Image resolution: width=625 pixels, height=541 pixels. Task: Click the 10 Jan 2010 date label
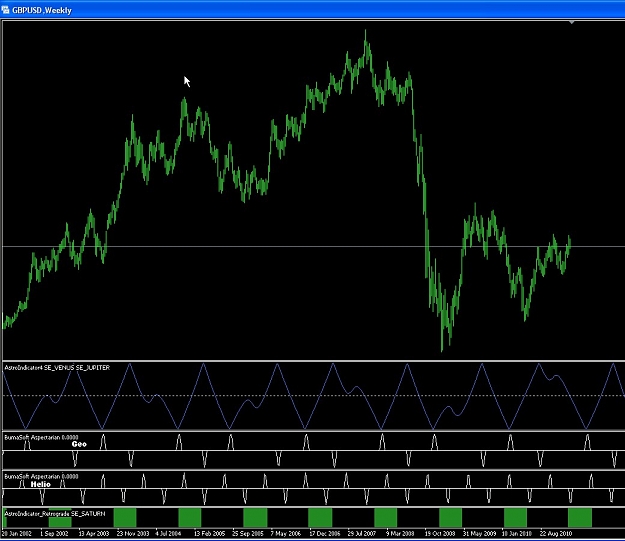point(517,533)
